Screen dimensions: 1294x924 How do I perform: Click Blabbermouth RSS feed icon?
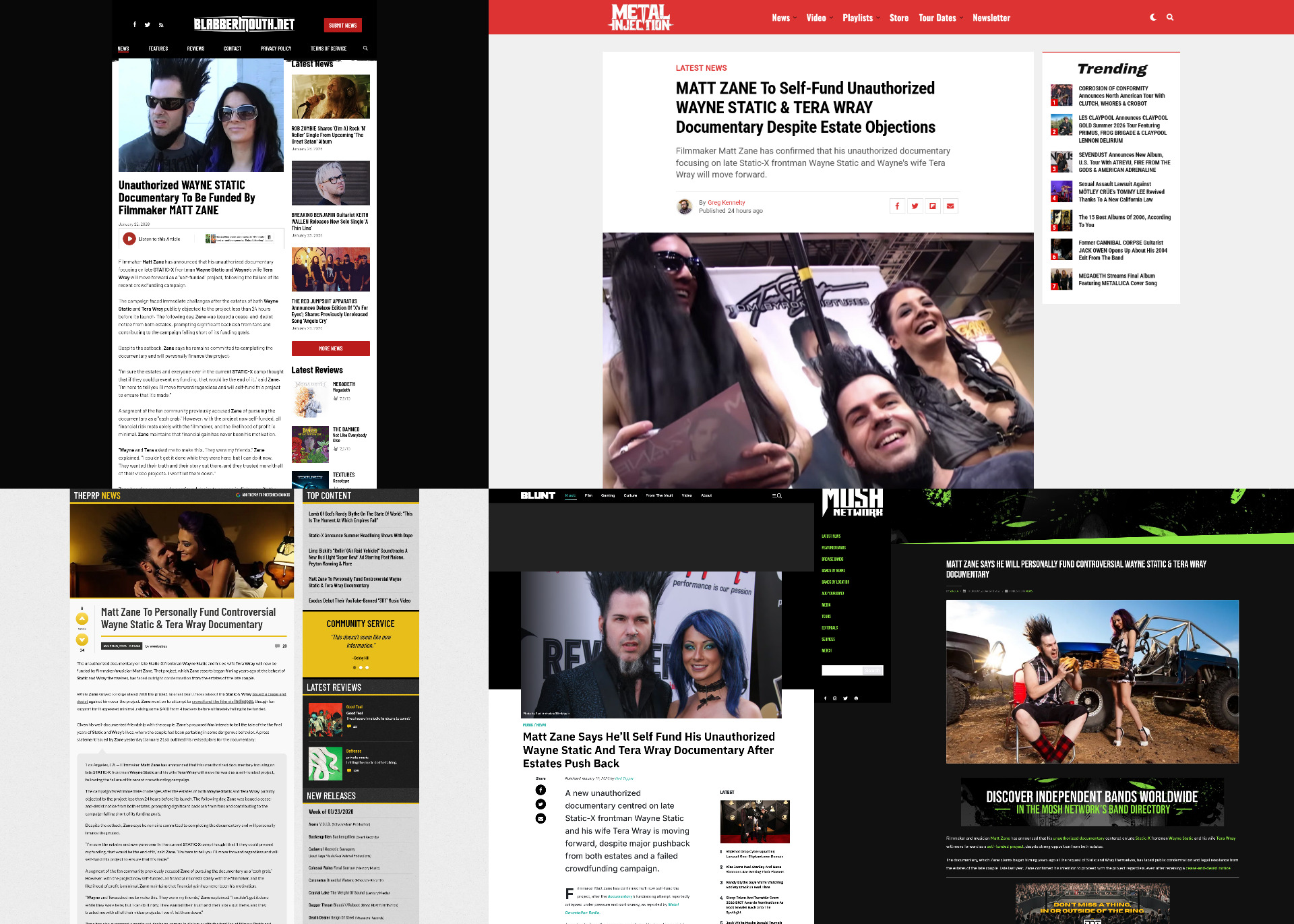click(x=161, y=25)
